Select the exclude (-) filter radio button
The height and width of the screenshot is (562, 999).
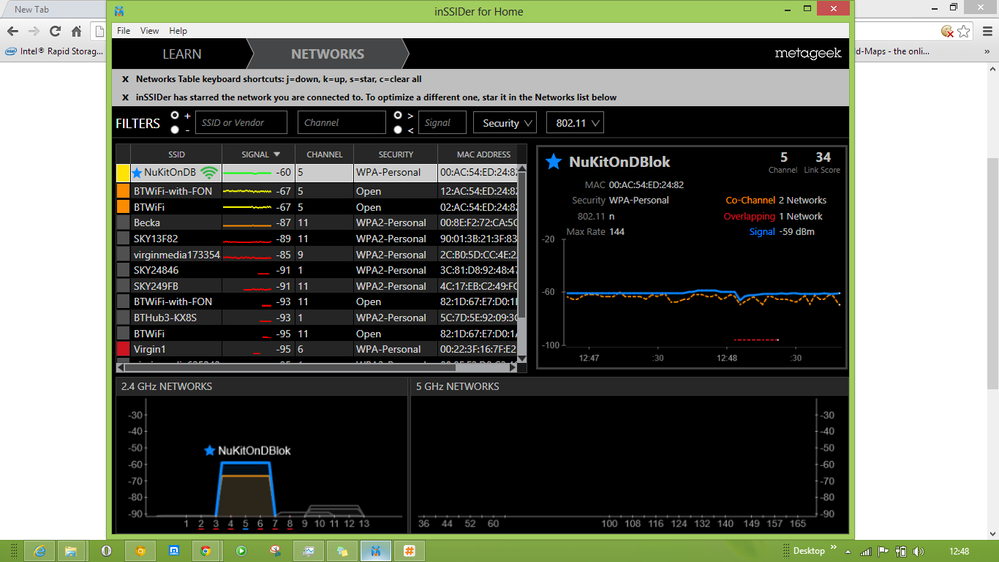pos(175,129)
